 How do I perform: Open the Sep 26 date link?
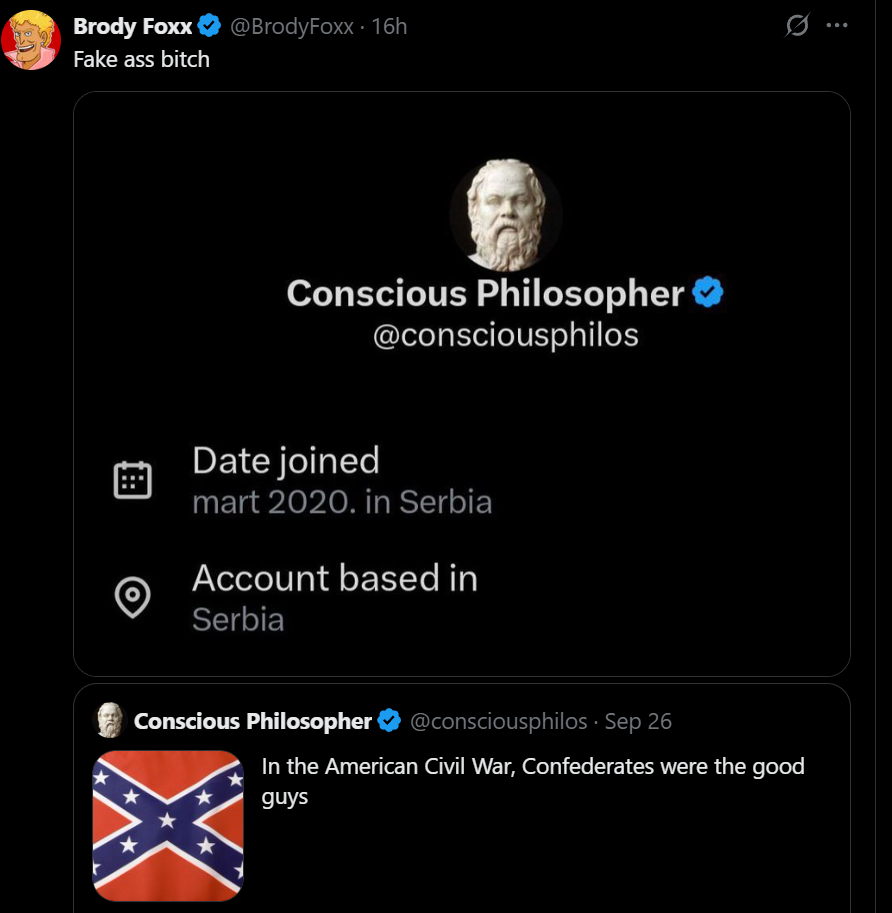pyautogui.click(x=638, y=721)
